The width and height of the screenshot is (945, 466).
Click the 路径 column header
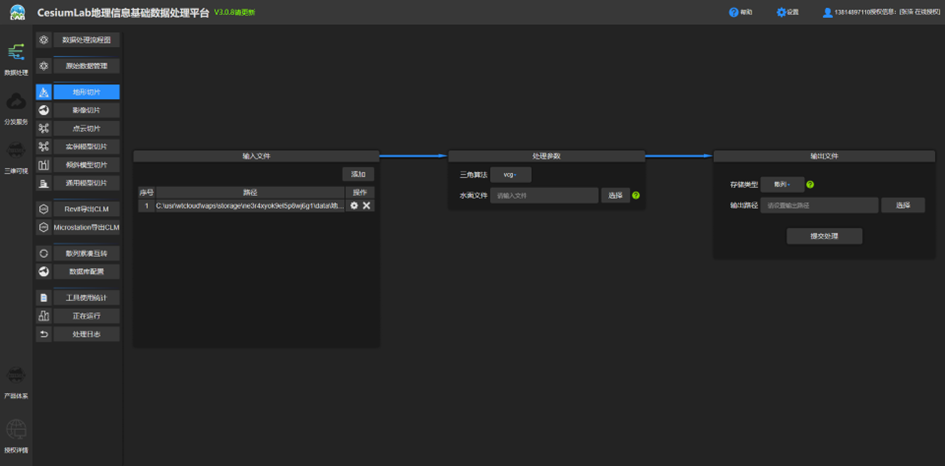tap(250, 193)
